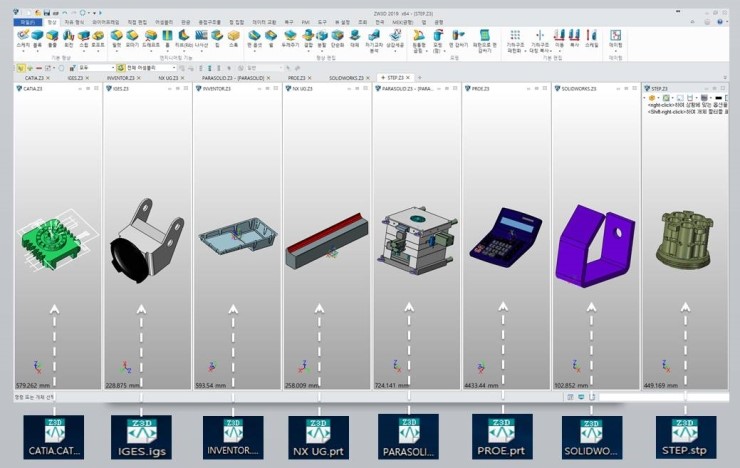
Task: Select the Chamfer (모따기) tool
Action: coord(132,39)
